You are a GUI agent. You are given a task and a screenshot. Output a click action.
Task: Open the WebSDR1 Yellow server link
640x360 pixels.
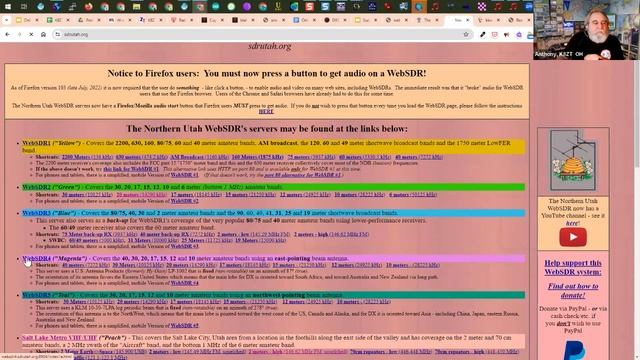36,143
